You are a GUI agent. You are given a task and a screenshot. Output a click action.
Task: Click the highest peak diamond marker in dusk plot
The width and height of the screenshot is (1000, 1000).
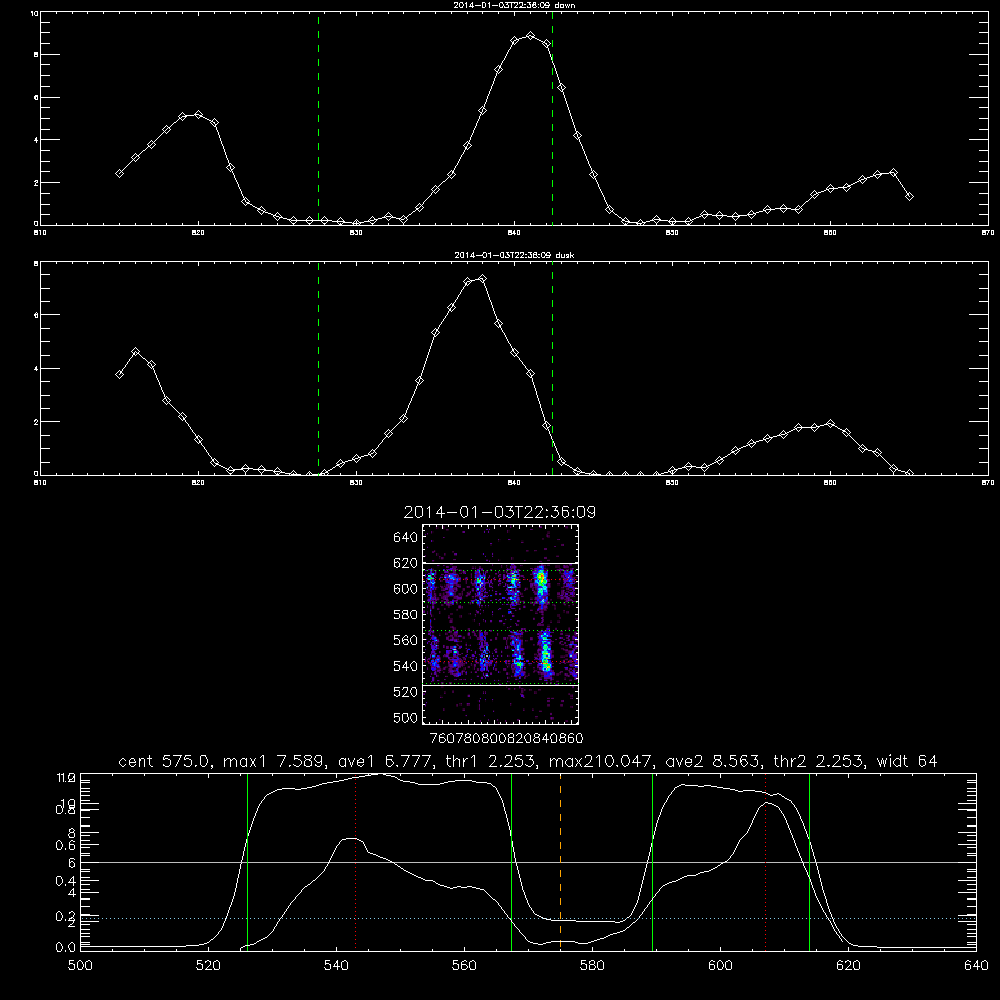tap(483, 279)
